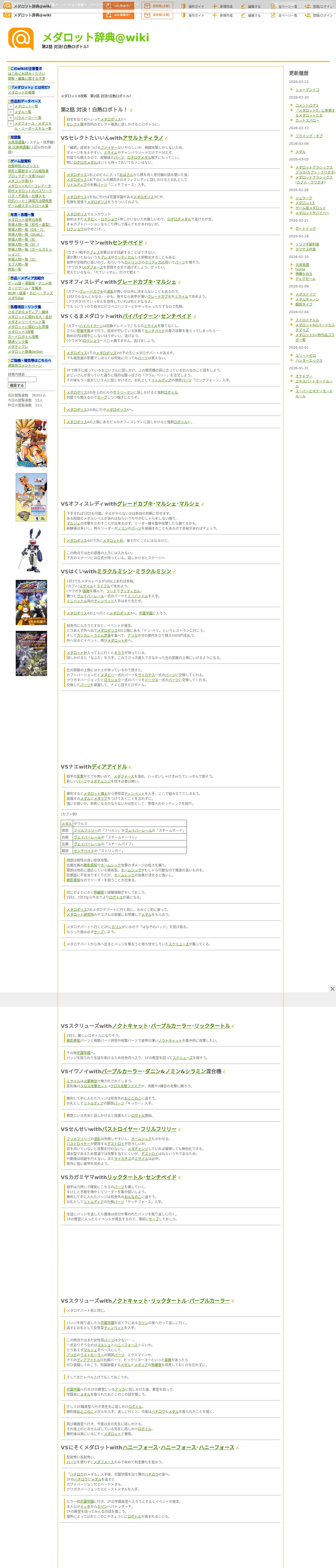Open ジュウーク in update history
The image size is (336, 1568).
tap(304, 198)
